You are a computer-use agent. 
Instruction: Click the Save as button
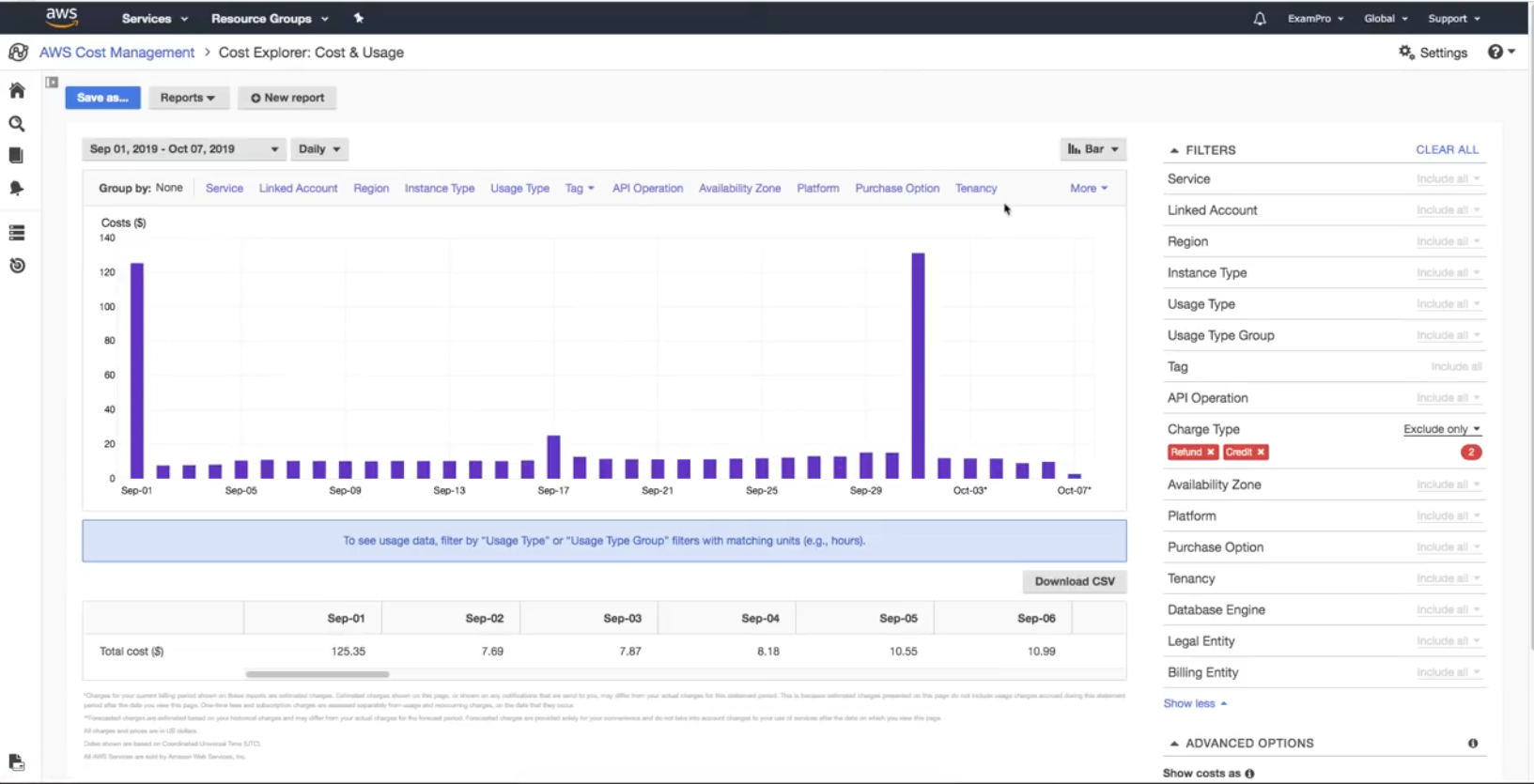[x=102, y=98]
